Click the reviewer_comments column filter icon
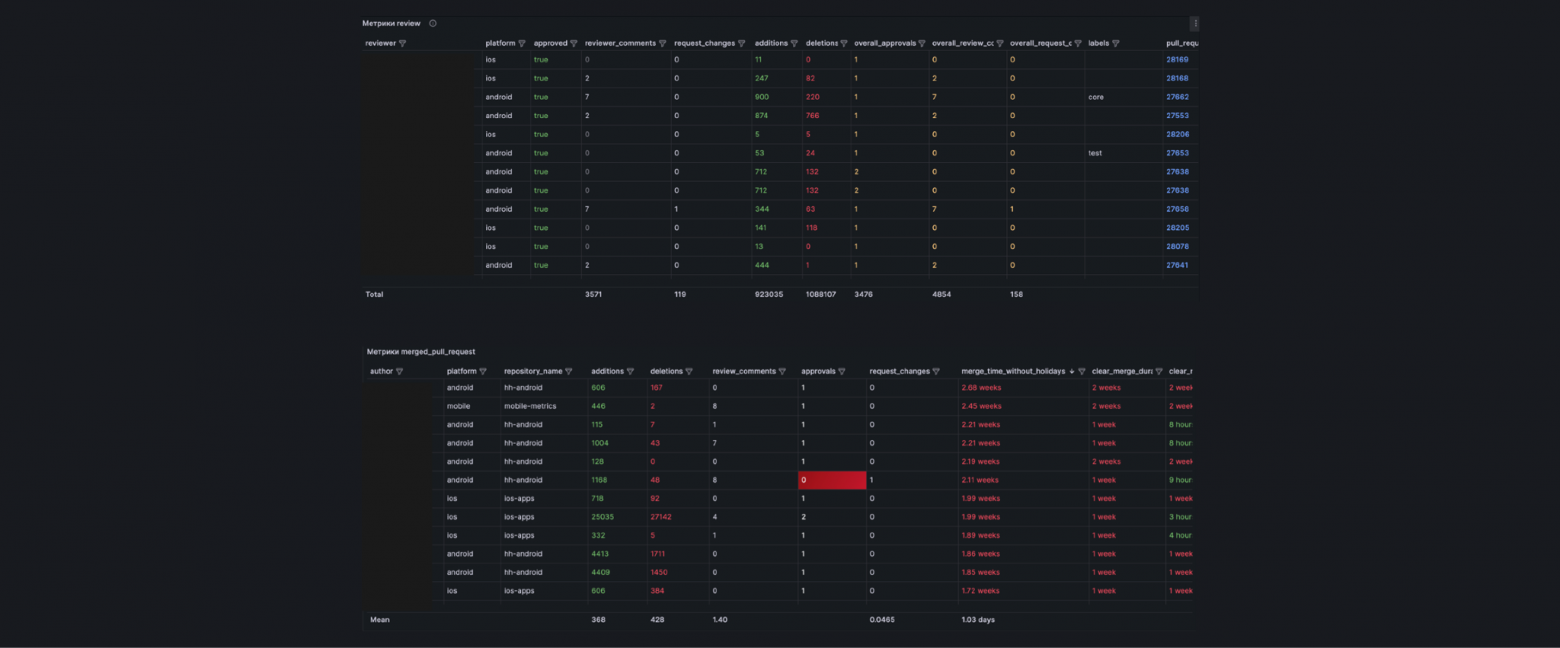The width and height of the screenshot is (1560, 648). [x=663, y=43]
